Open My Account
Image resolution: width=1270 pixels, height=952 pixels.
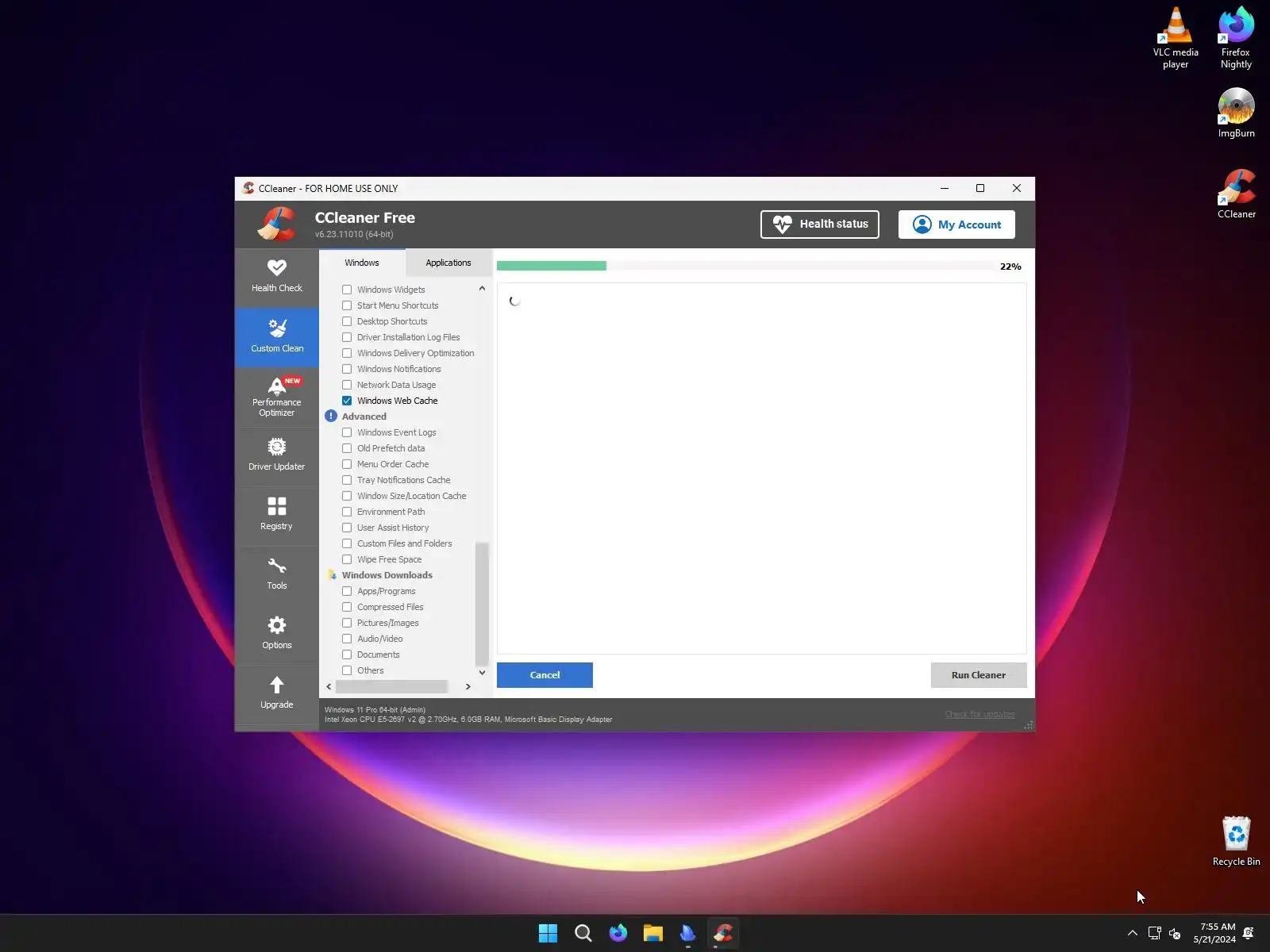coord(956,225)
